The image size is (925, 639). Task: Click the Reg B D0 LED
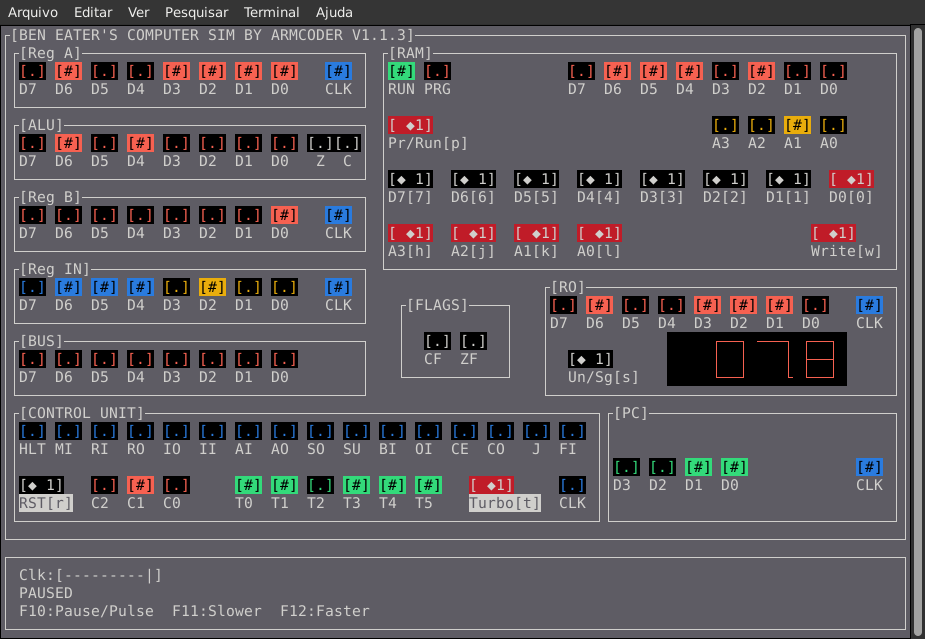[284, 215]
